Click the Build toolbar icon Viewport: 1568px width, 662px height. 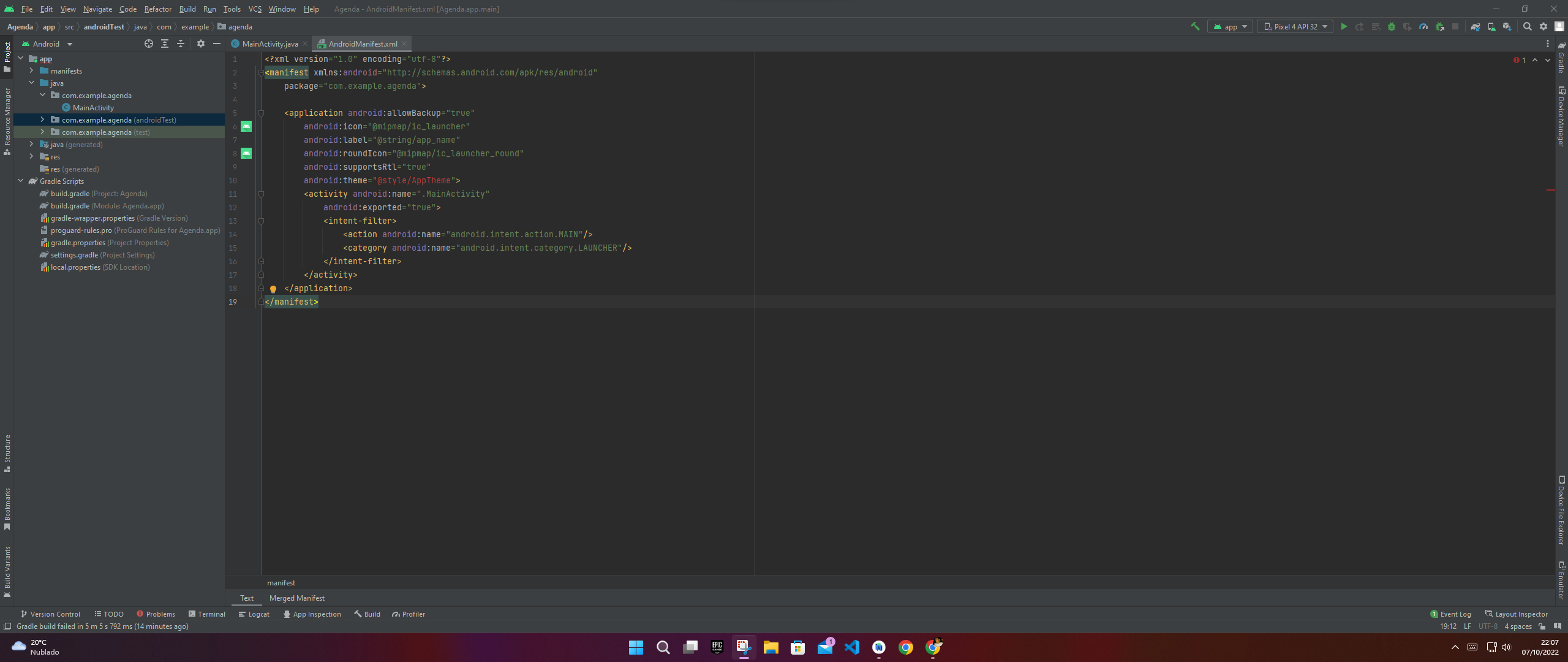tap(1193, 27)
